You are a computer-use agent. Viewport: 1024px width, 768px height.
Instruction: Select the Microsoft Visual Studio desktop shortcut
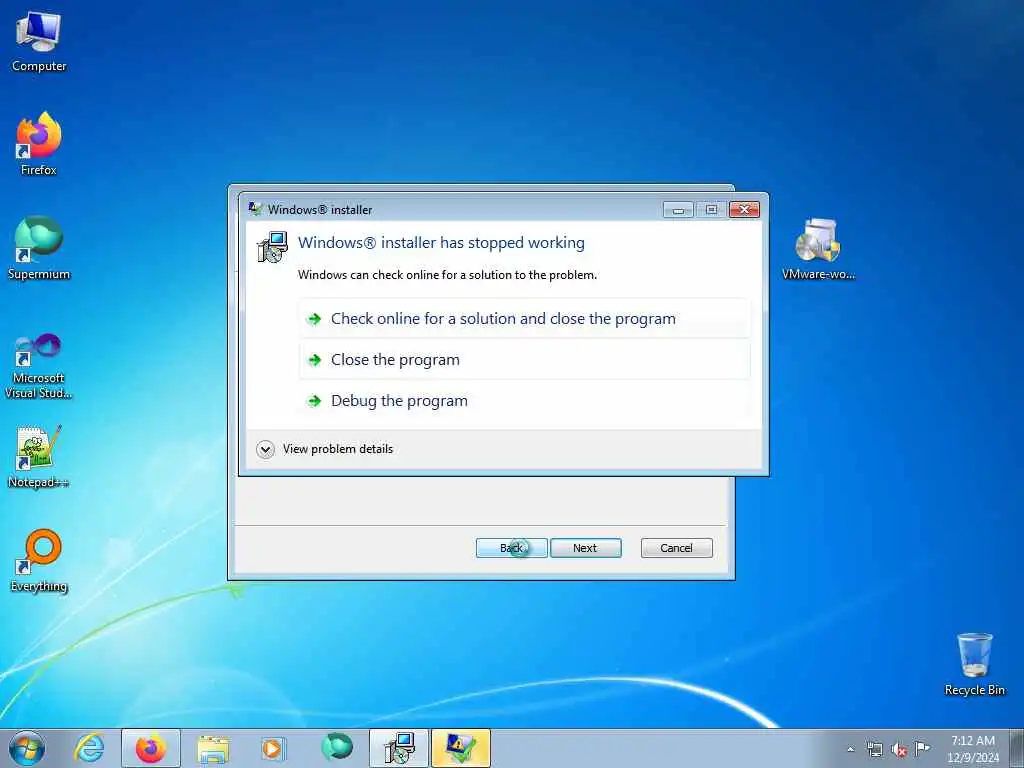(x=39, y=366)
